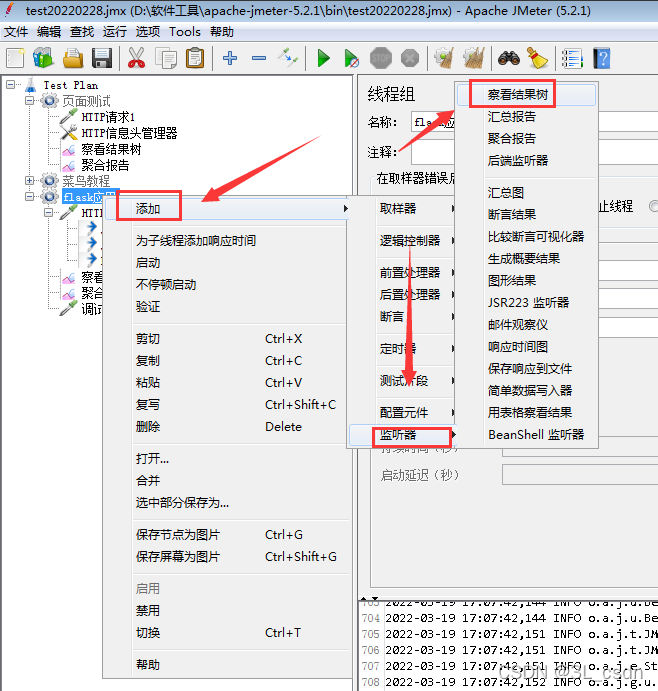Viewport: 658px width, 691px height.
Task: Open the Tools menu
Action: coord(185,32)
